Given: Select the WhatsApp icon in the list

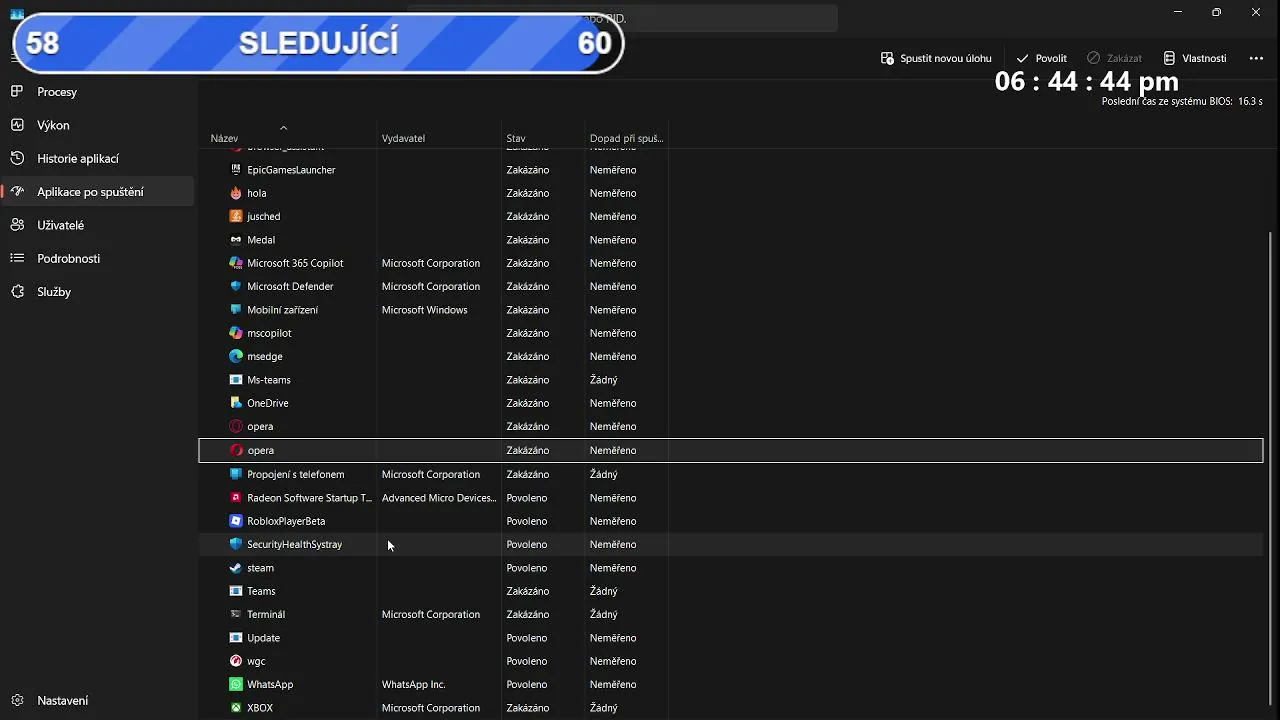Looking at the screenshot, I should 236,684.
